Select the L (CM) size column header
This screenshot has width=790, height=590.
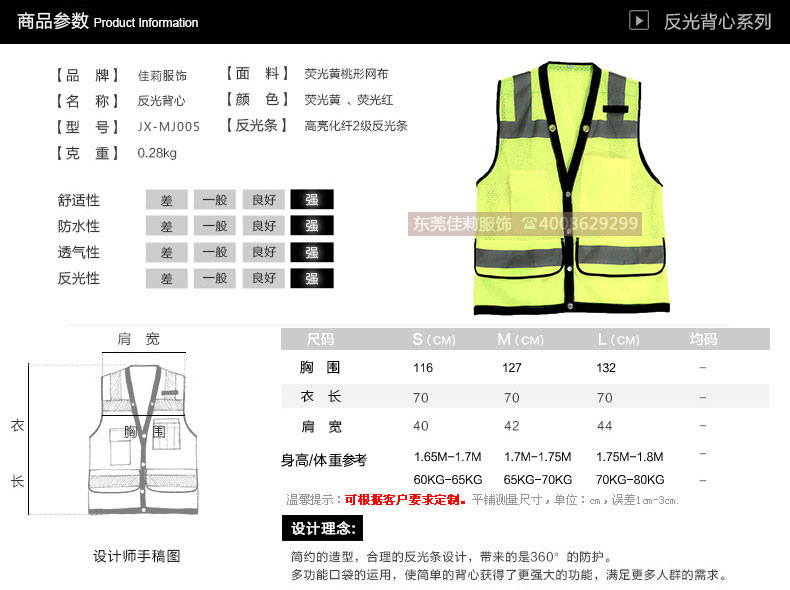click(x=618, y=340)
